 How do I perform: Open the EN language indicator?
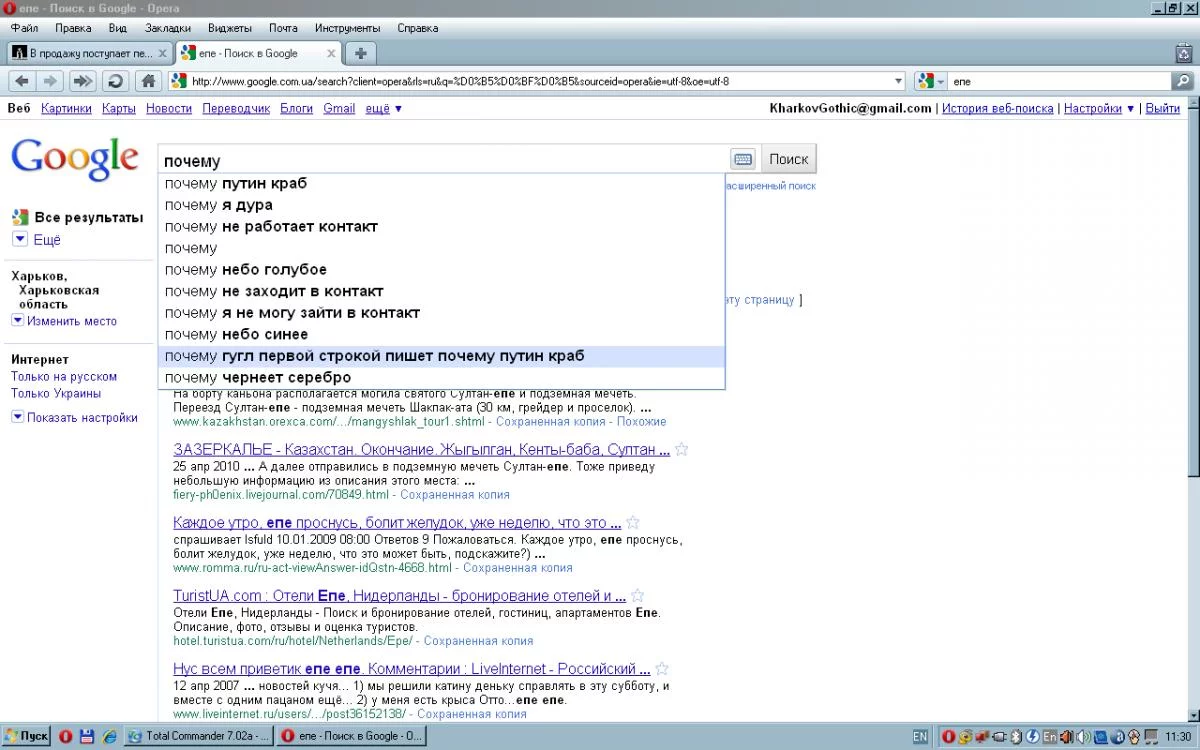click(x=920, y=737)
